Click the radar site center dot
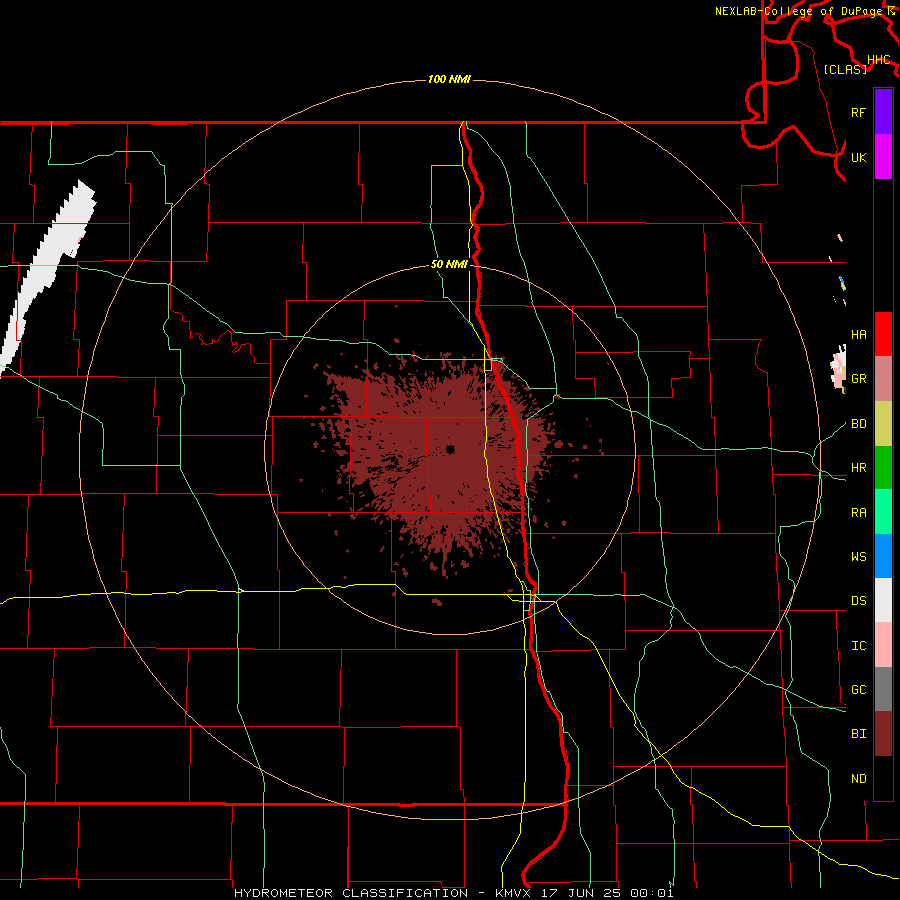This screenshot has height=900, width=900. [x=450, y=449]
